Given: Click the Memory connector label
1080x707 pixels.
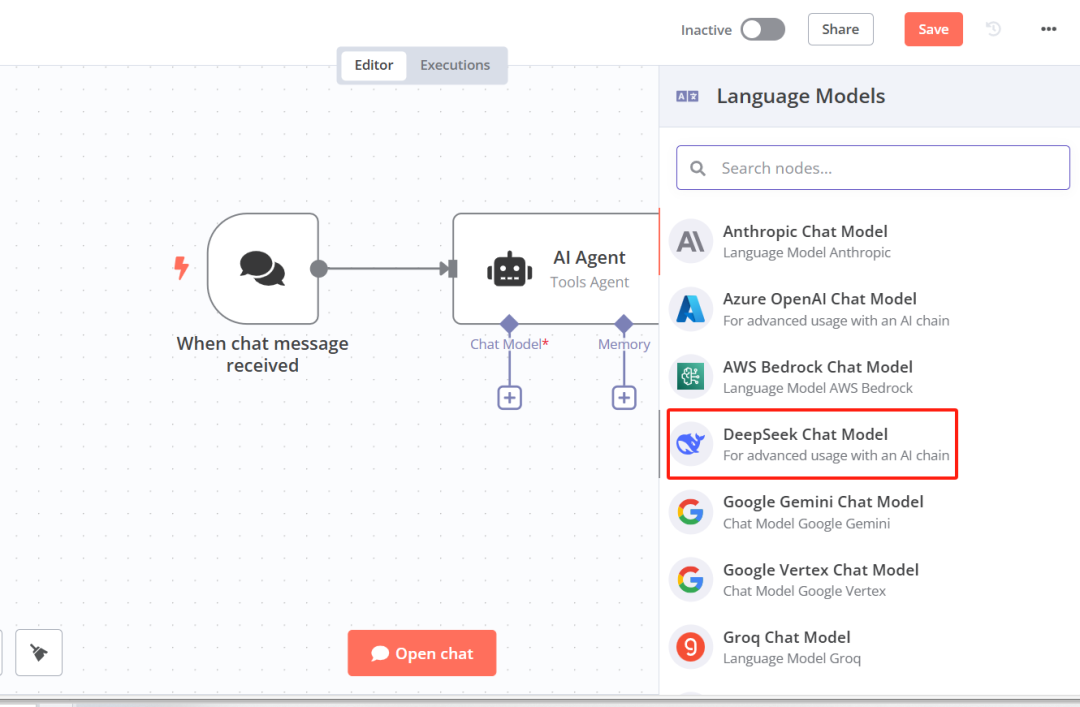Looking at the screenshot, I should 624,344.
